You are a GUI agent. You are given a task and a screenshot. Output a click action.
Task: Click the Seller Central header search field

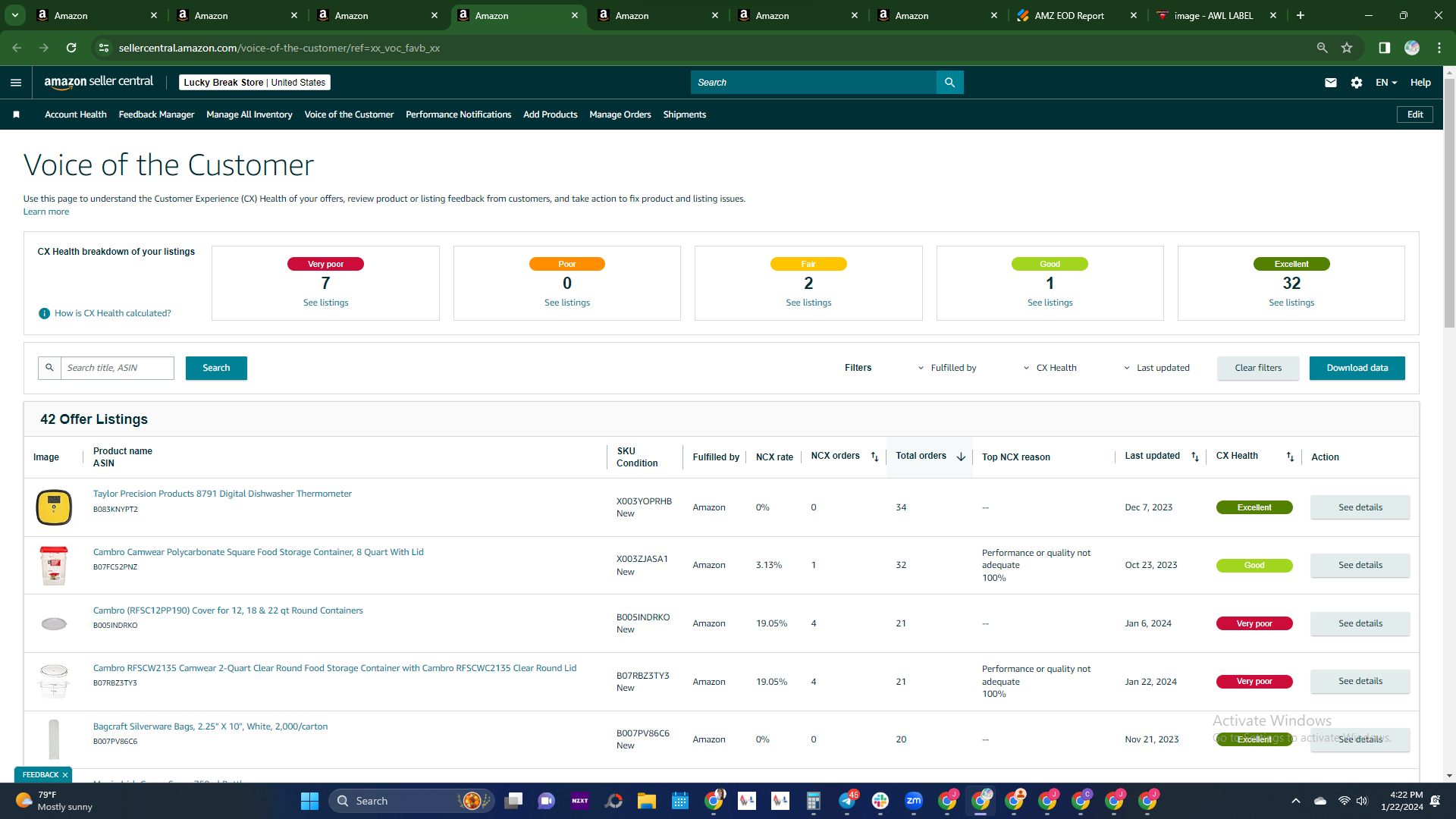pos(814,83)
